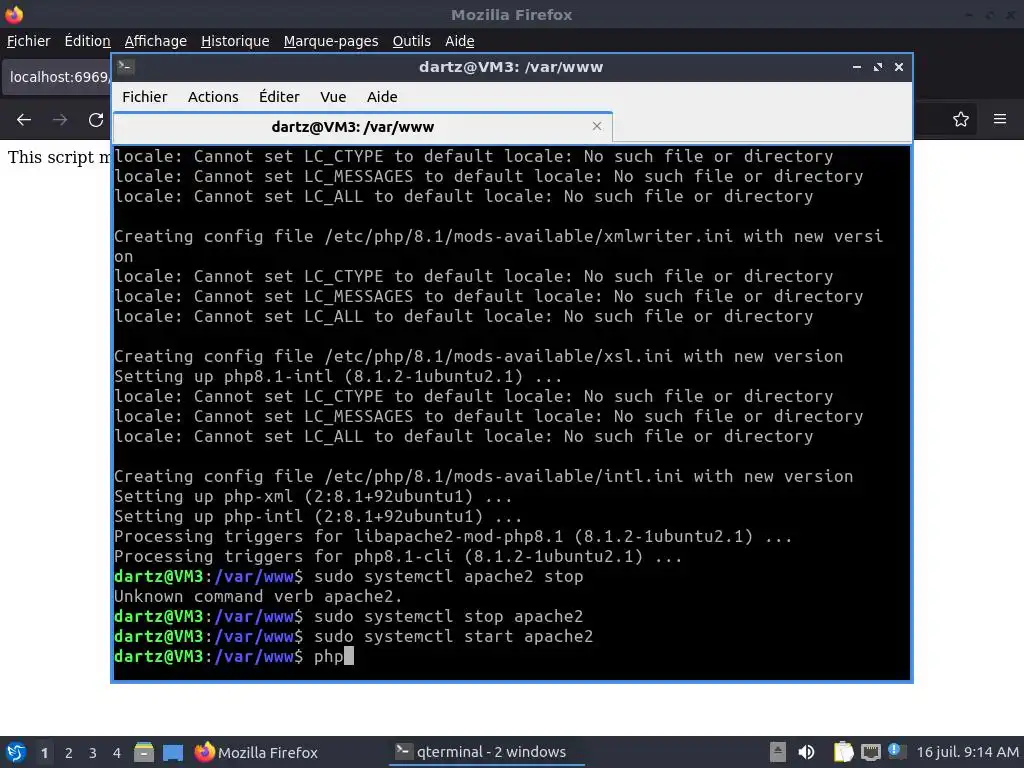Switch to workspace 2

point(69,753)
